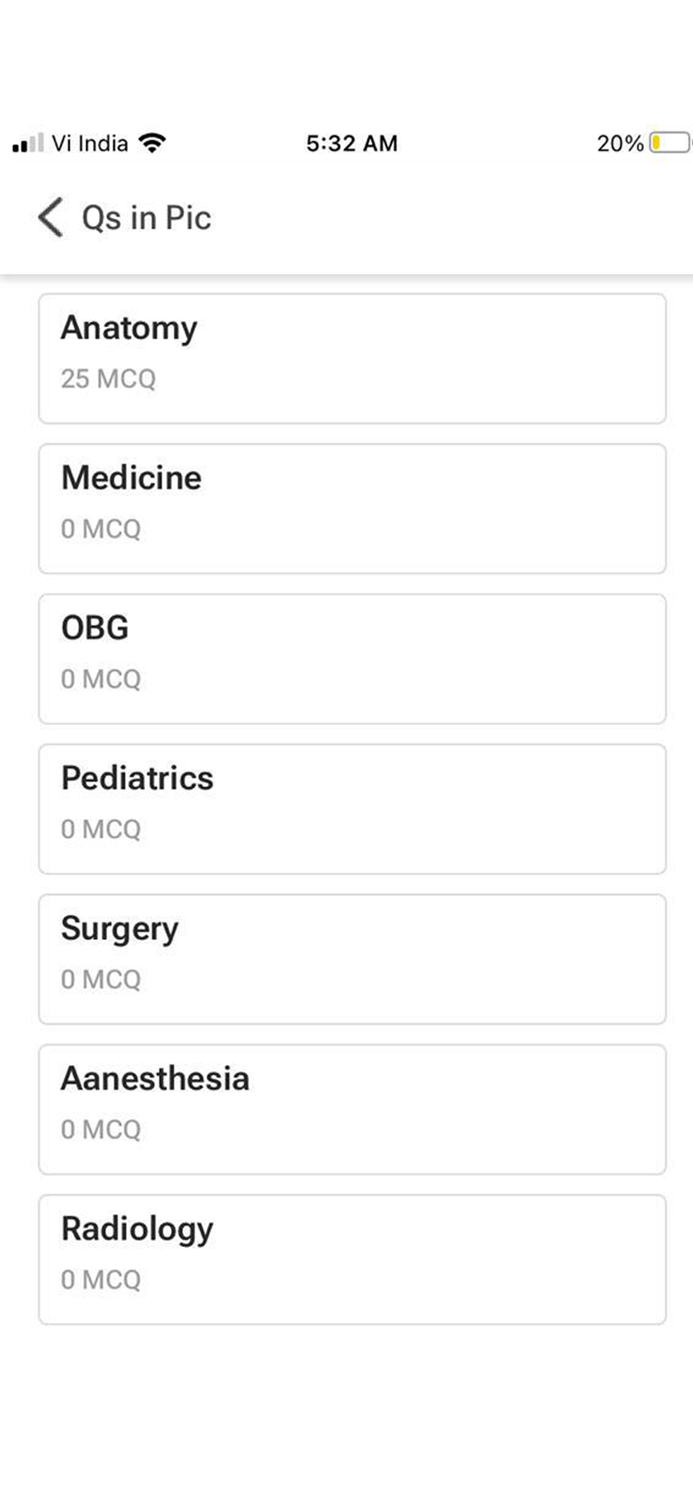Screen dimensions: 693x1500
Task: Tap the cellular signal strength icon
Action: [x=28, y=144]
